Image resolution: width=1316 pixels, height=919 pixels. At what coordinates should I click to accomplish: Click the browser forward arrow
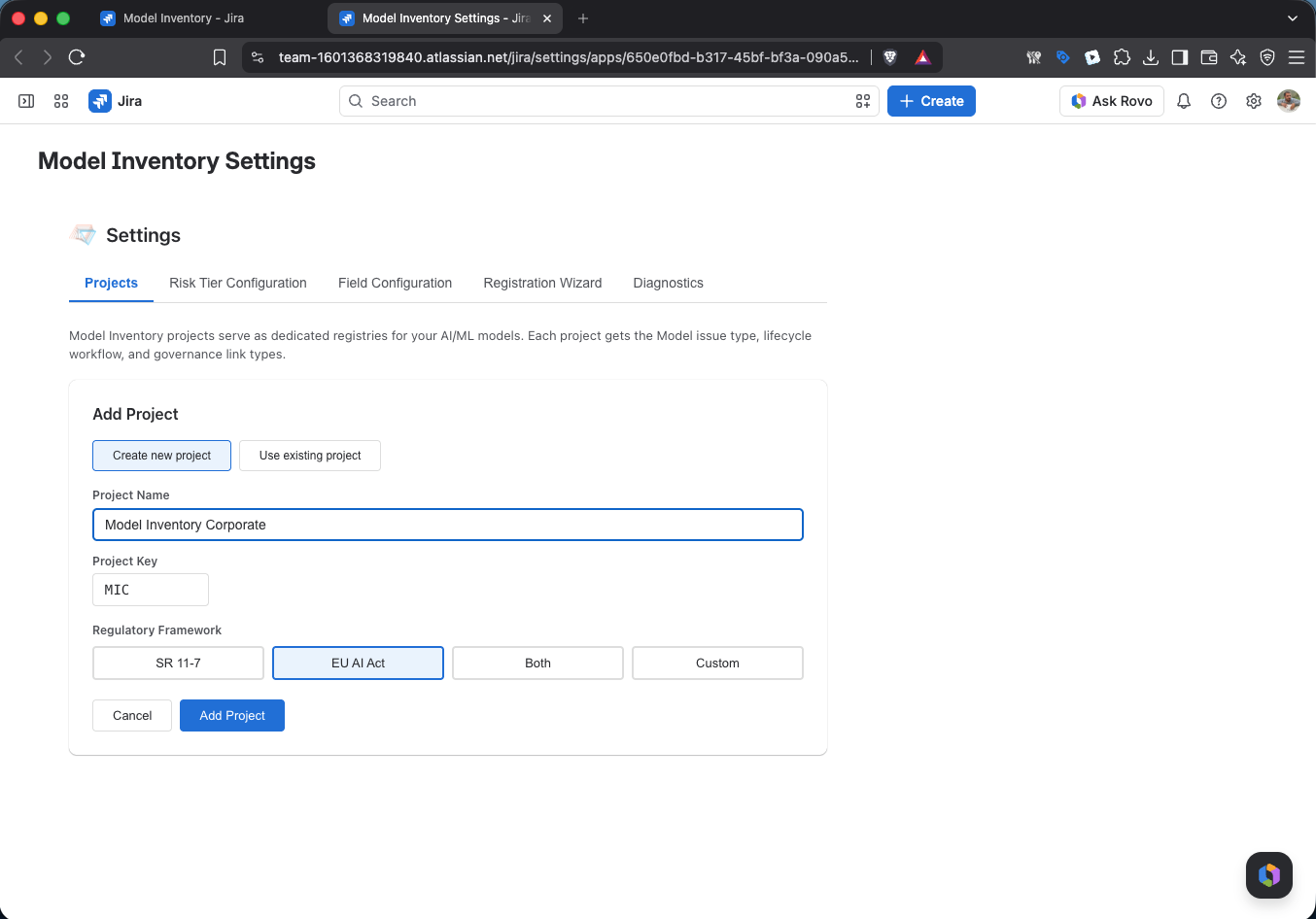click(x=48, y=57)
